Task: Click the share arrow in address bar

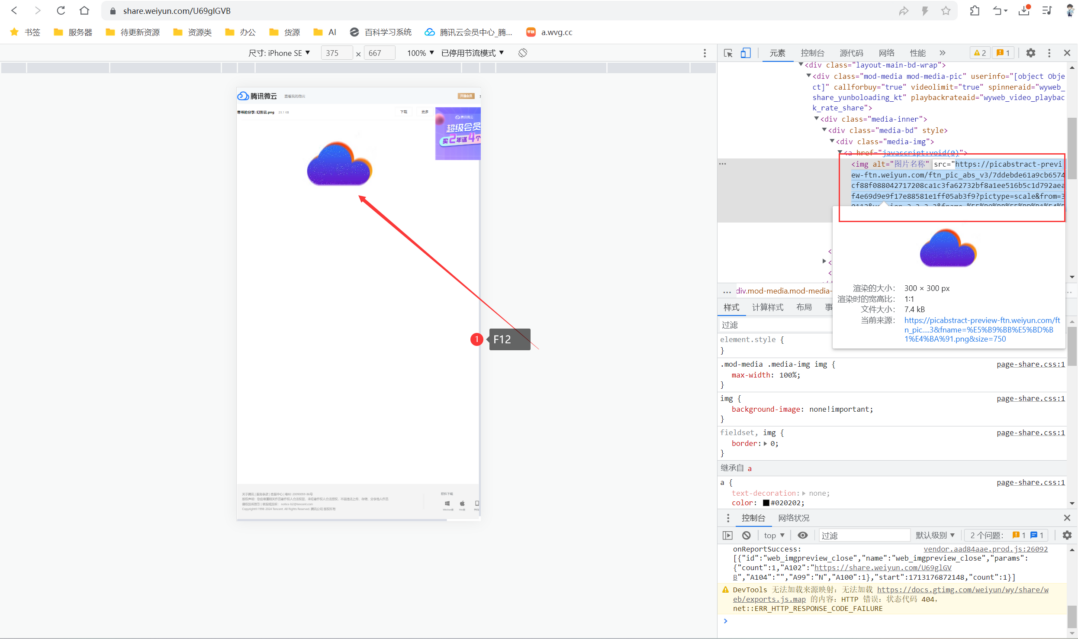Action: (903, 10)
